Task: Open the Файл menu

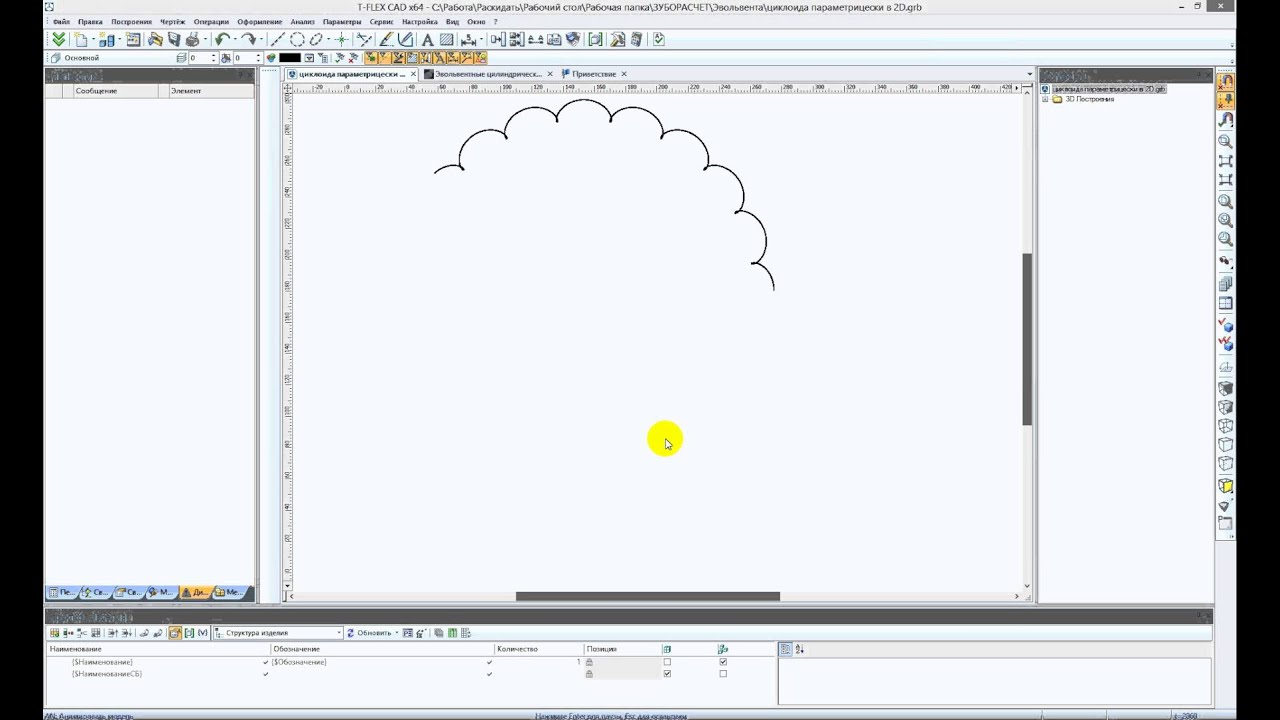Action: click(61, 21)
